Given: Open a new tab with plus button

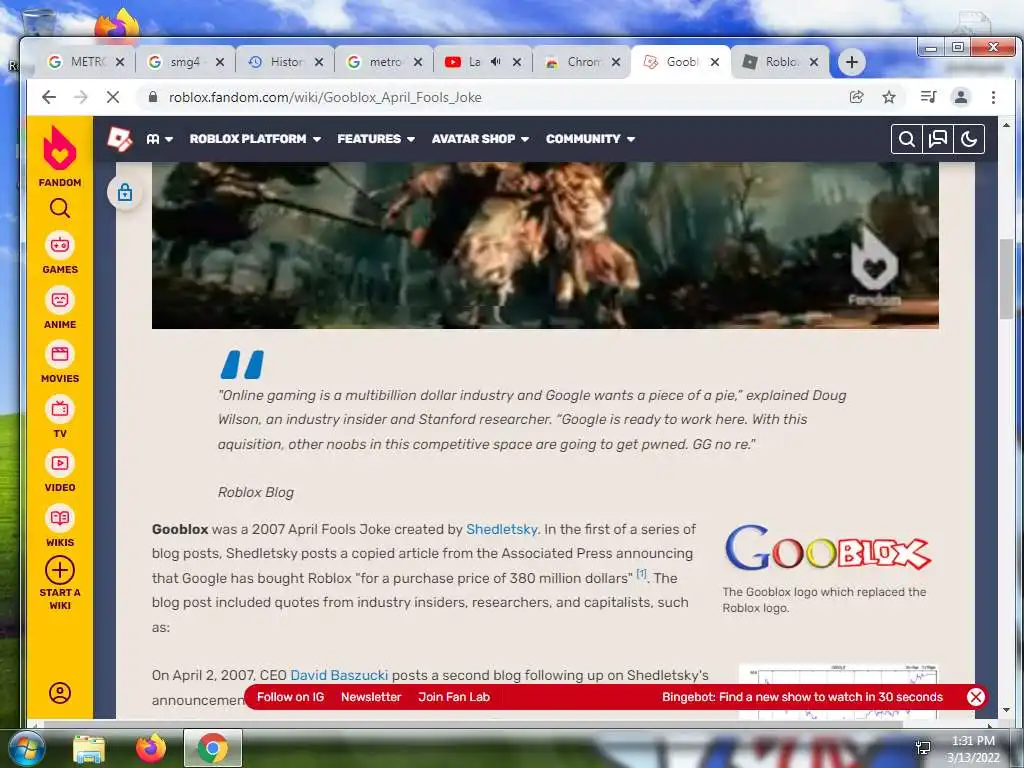Looking at the screenshot, I should pyautogui.click(x=852, y=62).
